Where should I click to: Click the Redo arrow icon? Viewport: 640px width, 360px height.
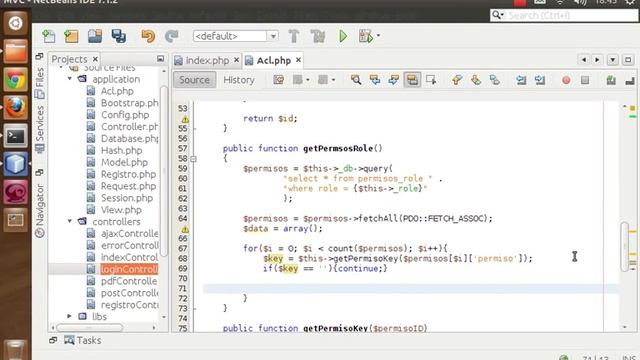click(171, 36)
